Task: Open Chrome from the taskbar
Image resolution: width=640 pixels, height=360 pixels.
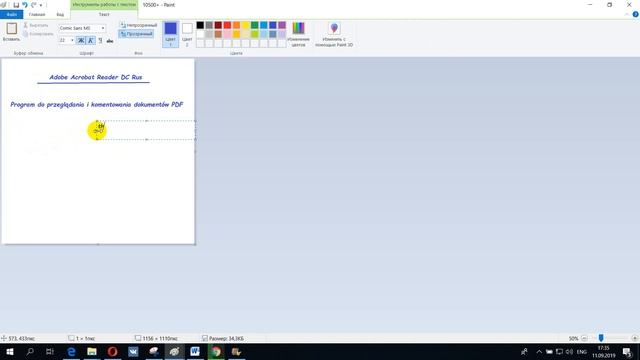Action: [216, 351]
